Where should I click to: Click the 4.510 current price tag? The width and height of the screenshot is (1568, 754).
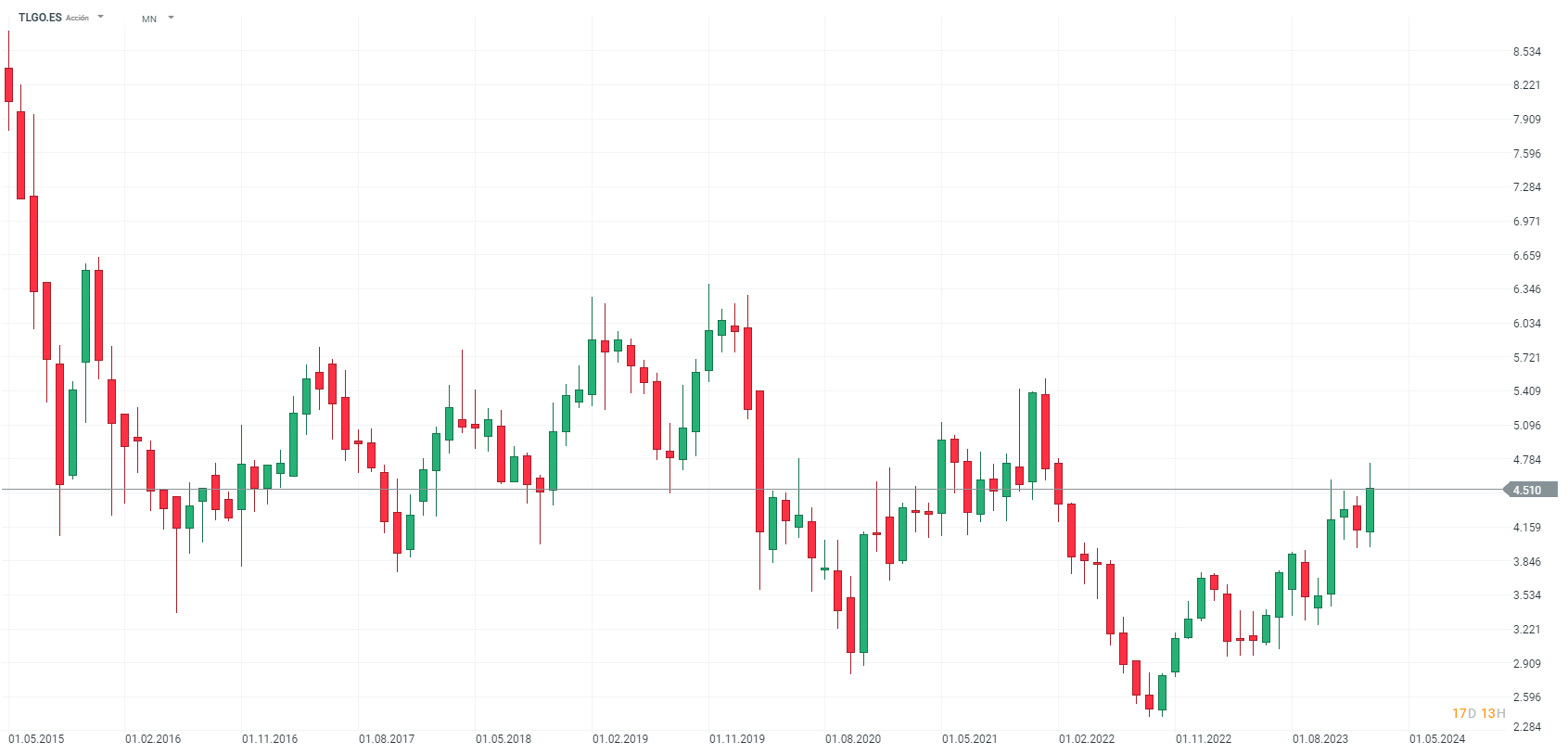click(x=1529, y=490)
